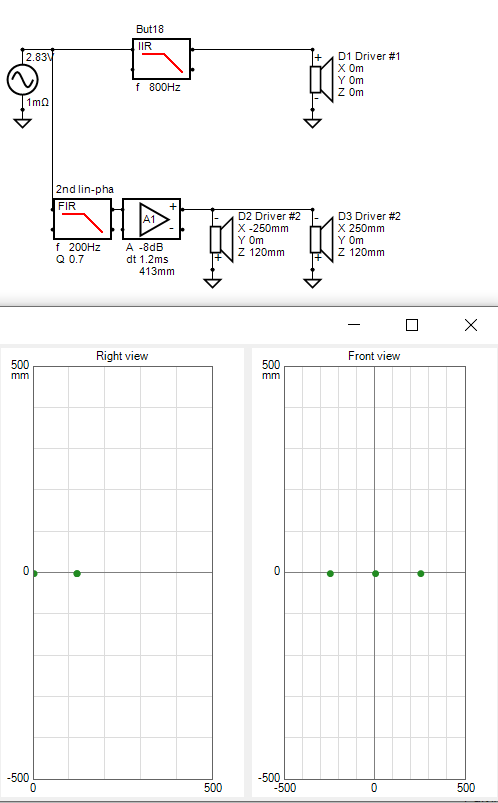Click the 'X -250mm' coordinate of D2
The image size is (498, 803).
(x=263, y=228)
